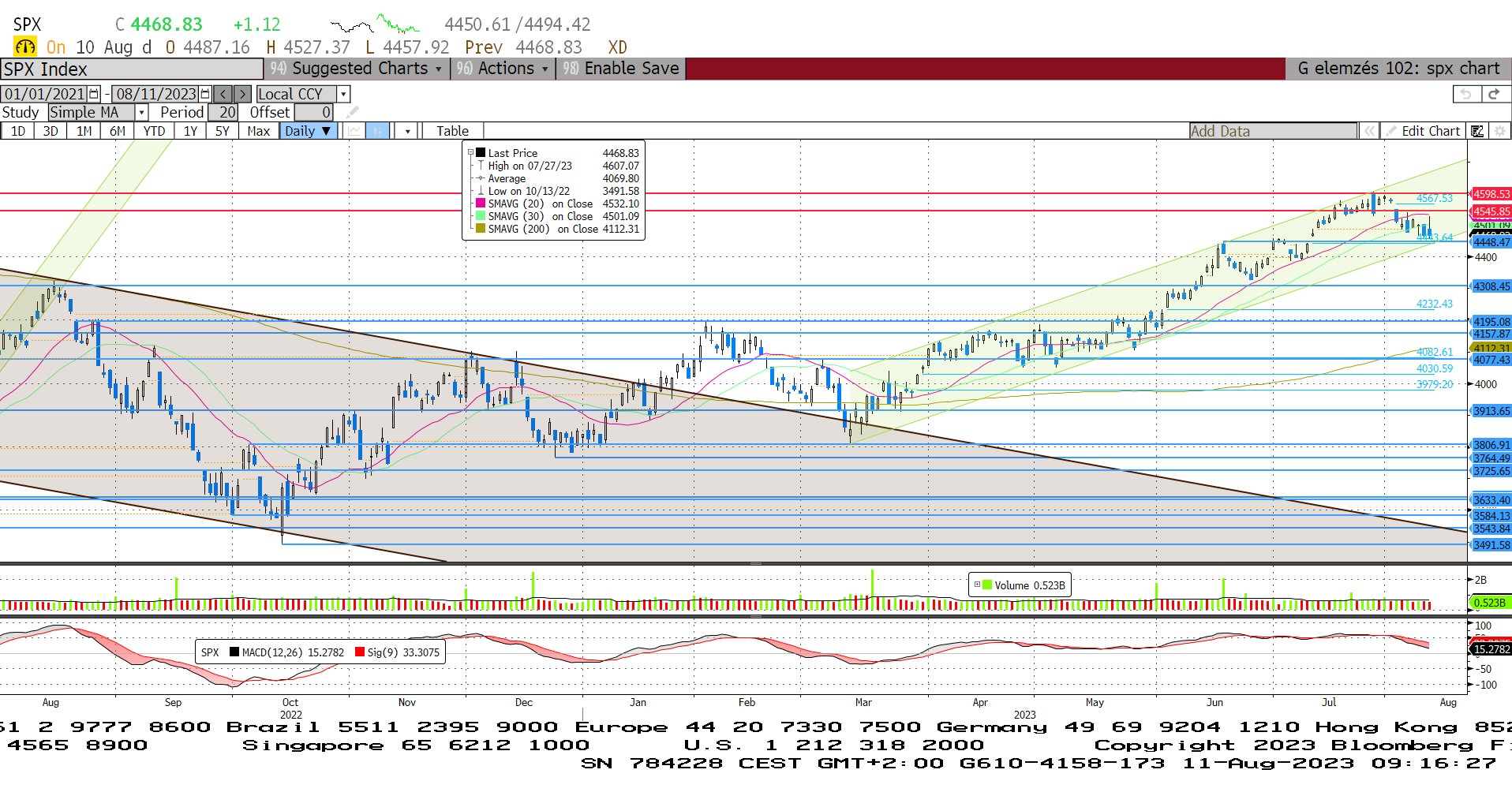
Task: Click the Offset value field
Action: coord(314,112)
